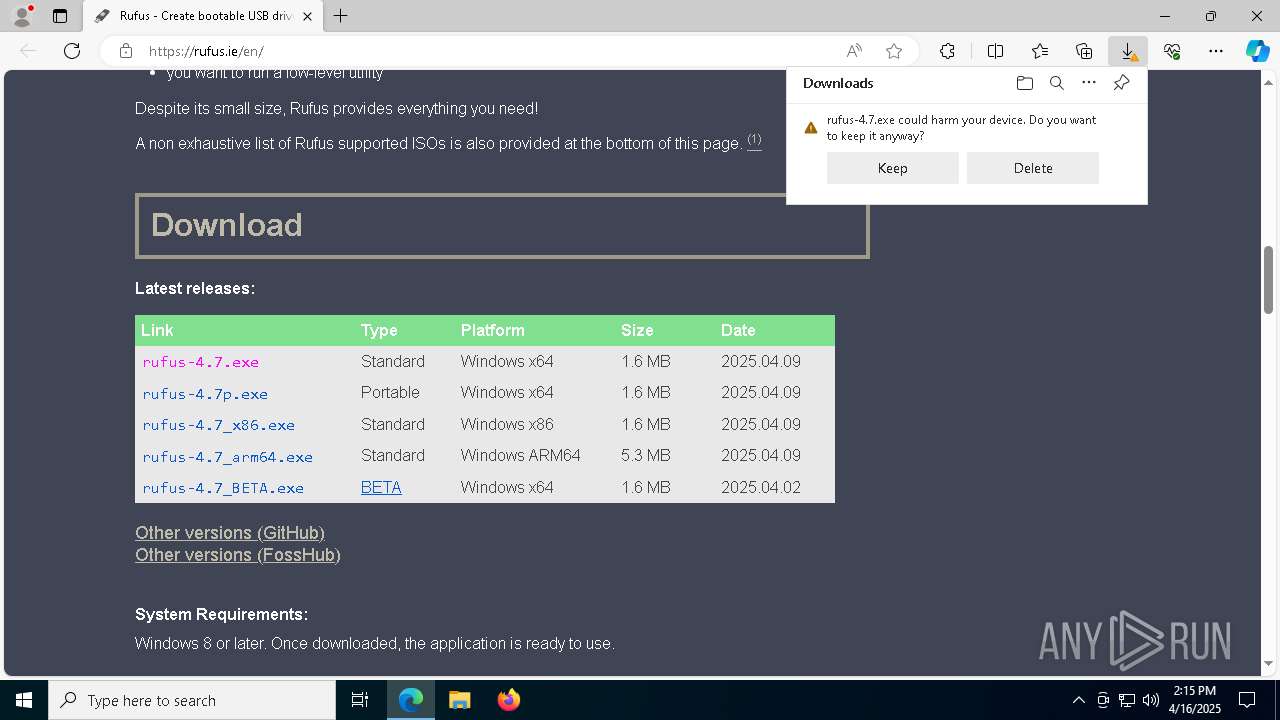Click the taskbar search box
This screenshot has height=720, width=1280.
pyautogui.click(x=192, y=700)
